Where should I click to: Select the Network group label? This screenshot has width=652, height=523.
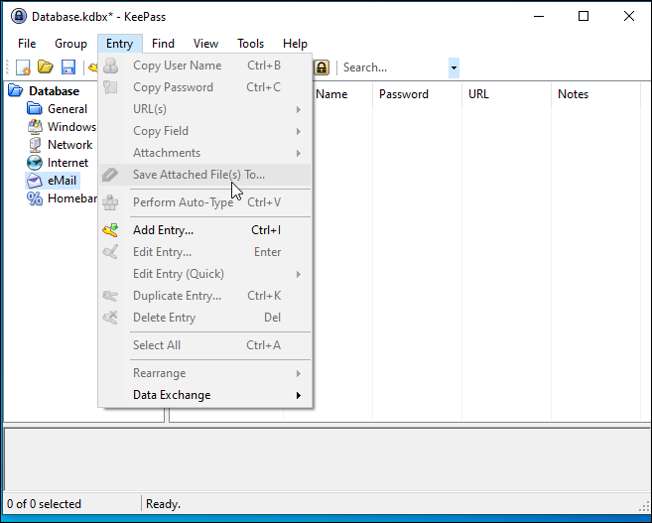click(x=70, y=145)
